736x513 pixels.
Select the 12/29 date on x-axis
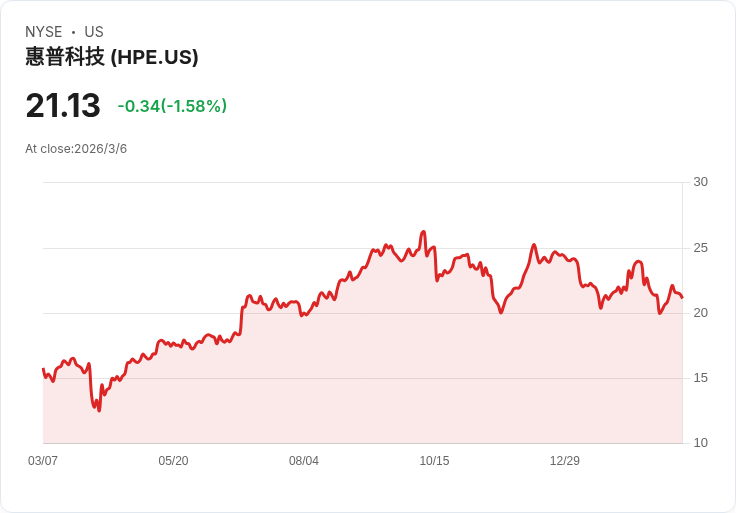565,461
